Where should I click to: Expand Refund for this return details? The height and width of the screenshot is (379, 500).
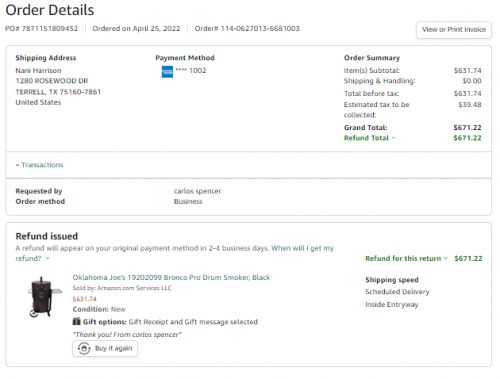click(x=446, y=258)
